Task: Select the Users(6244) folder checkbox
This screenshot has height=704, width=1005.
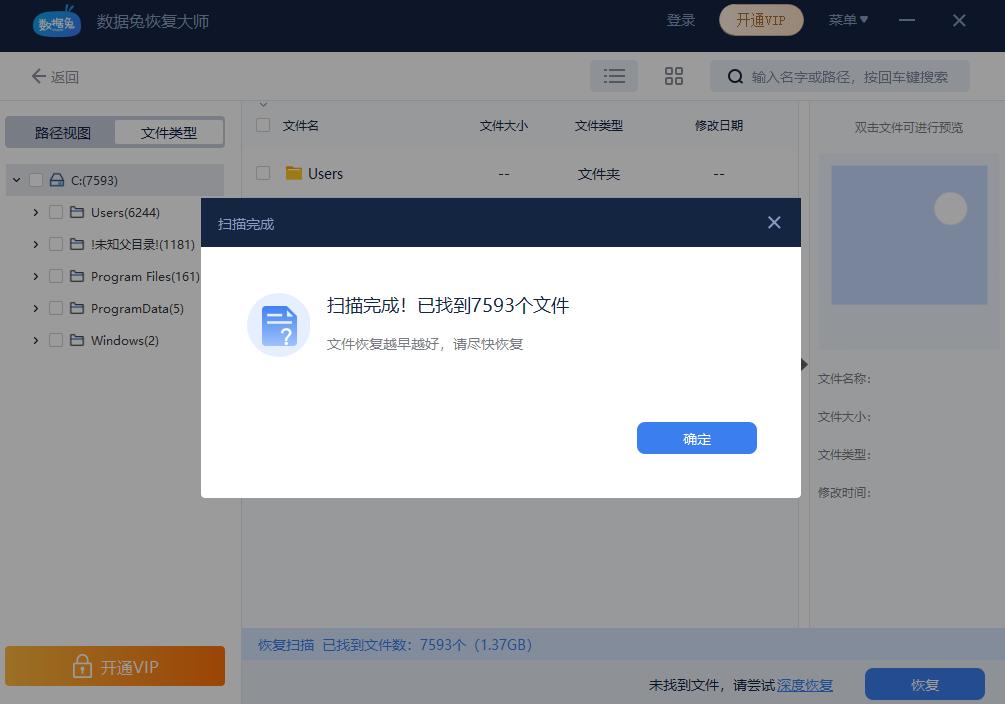Action: tap(56, 212)
